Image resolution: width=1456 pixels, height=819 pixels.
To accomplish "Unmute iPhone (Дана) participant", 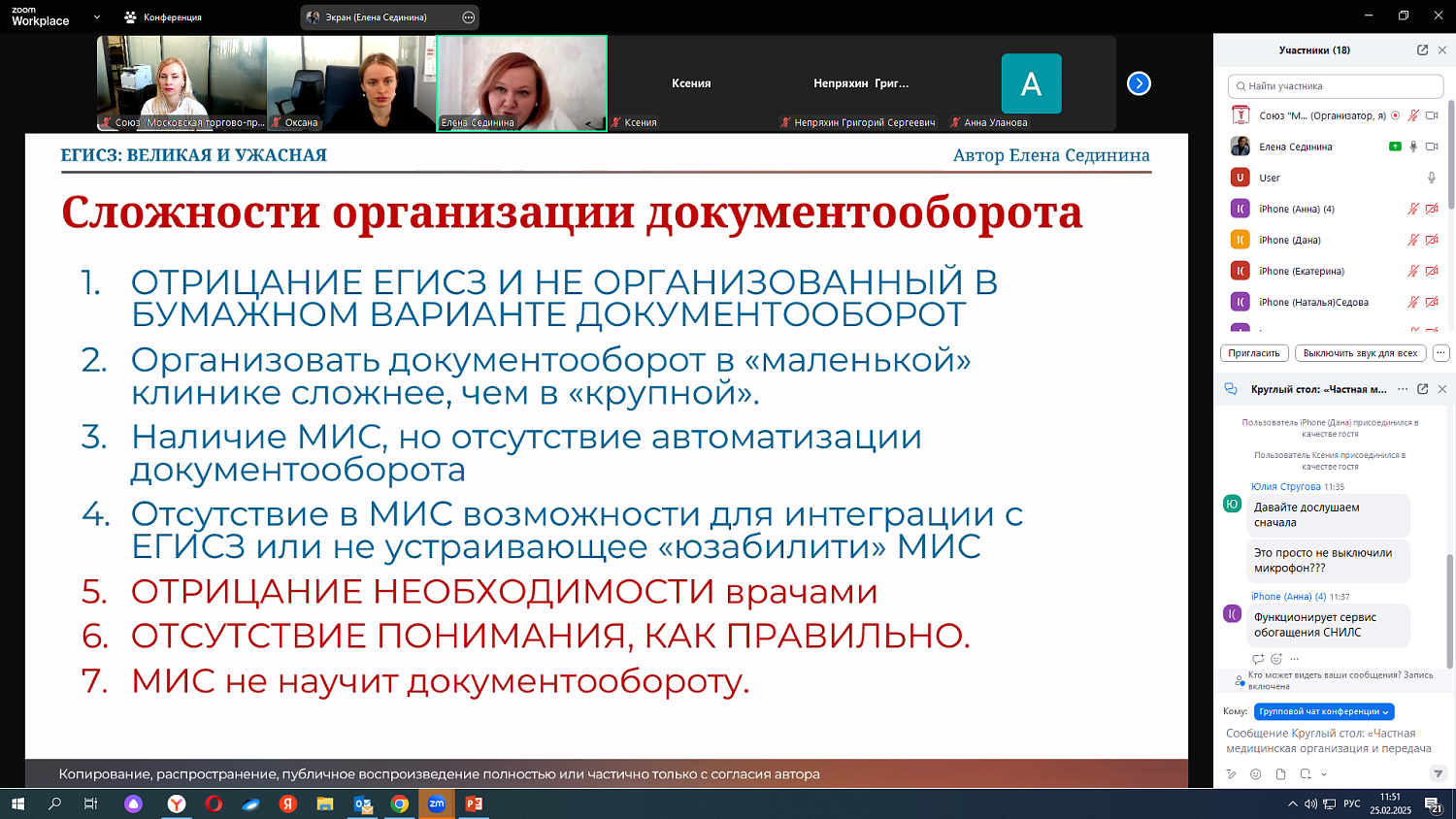I will (1413, 240).
